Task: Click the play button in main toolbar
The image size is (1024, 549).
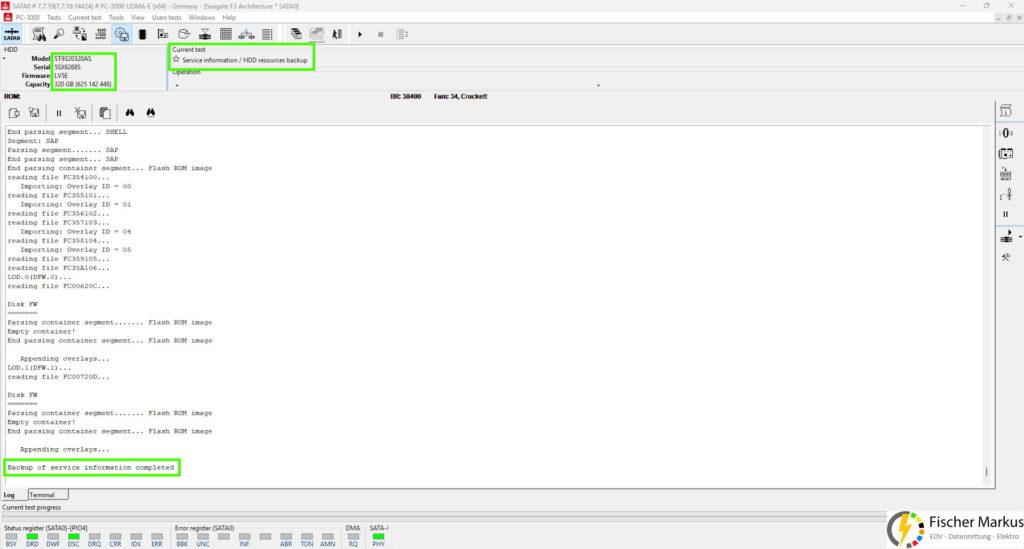Action: [x=360, y=34]
